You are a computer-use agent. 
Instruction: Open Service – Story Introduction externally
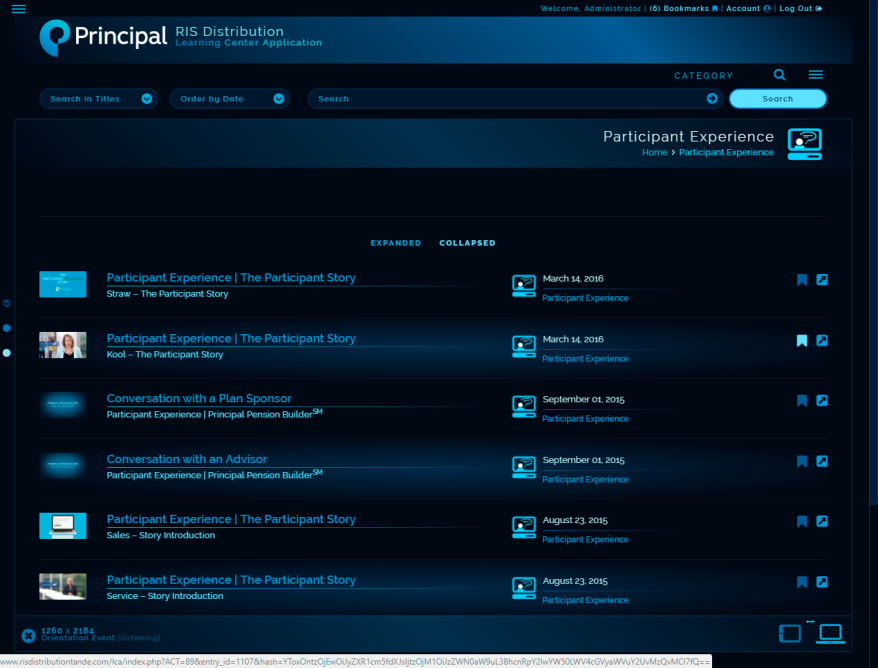coord(821,581)
